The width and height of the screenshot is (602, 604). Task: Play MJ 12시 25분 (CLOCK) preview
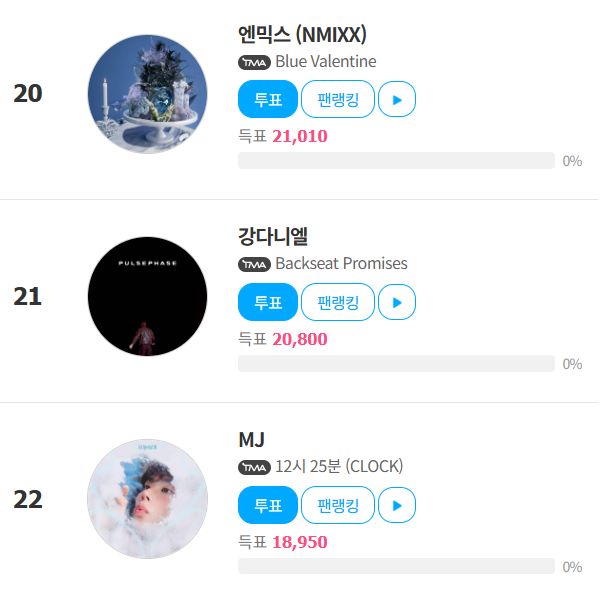[x=397, y=505]
